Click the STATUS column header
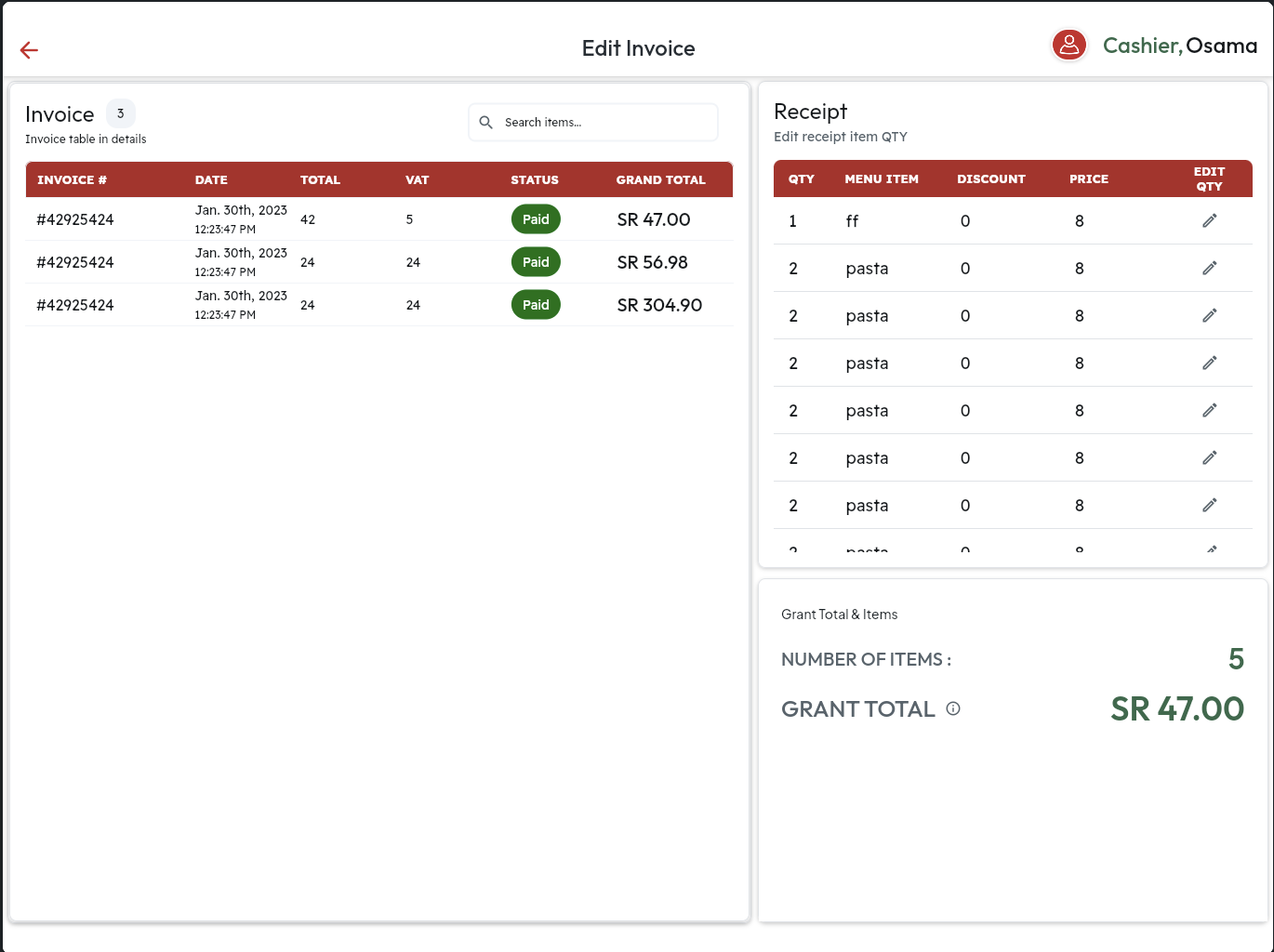Screen dimensions: 1274x952 (535, 180)
